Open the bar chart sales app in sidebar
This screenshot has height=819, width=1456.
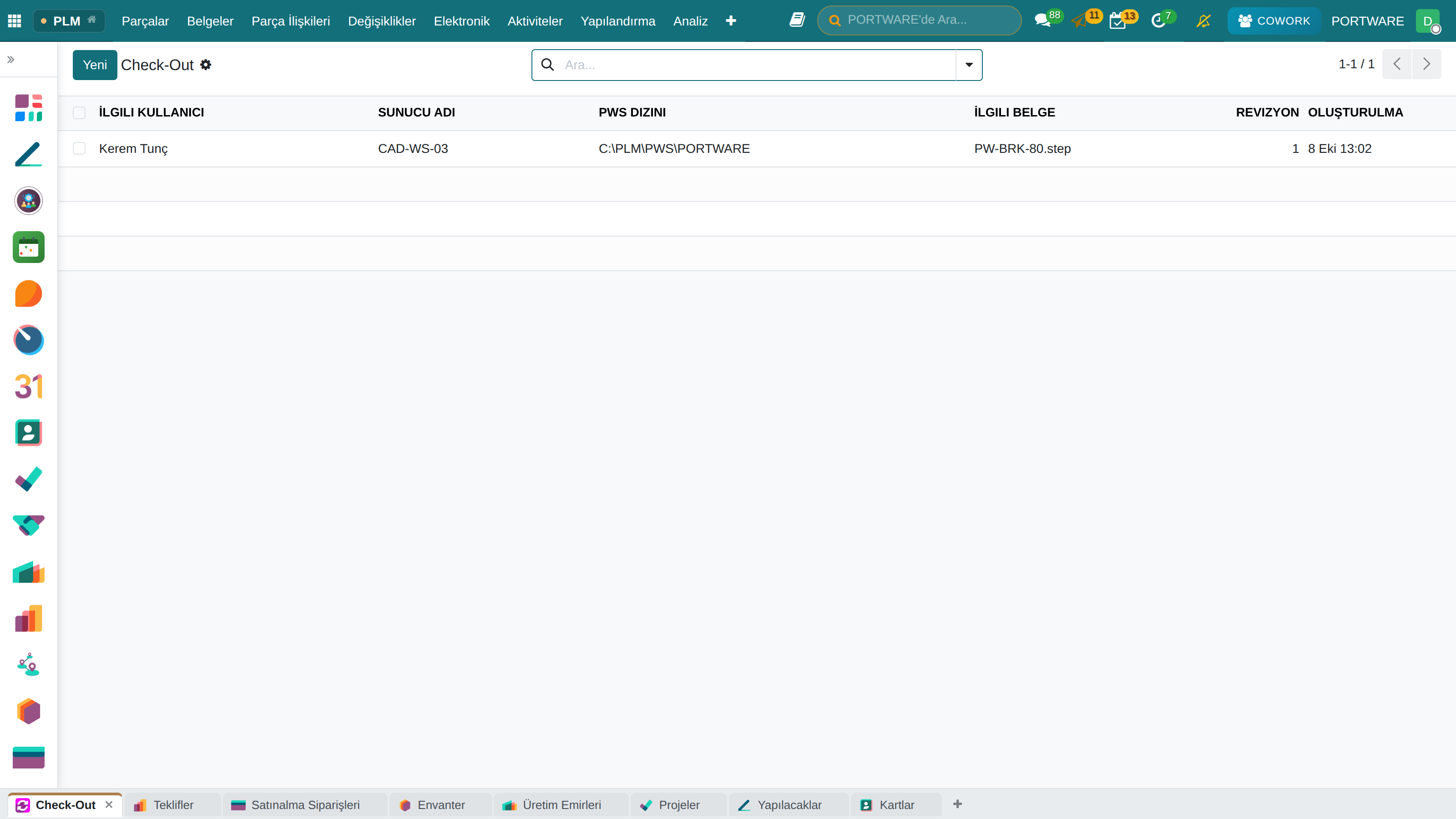28,618
